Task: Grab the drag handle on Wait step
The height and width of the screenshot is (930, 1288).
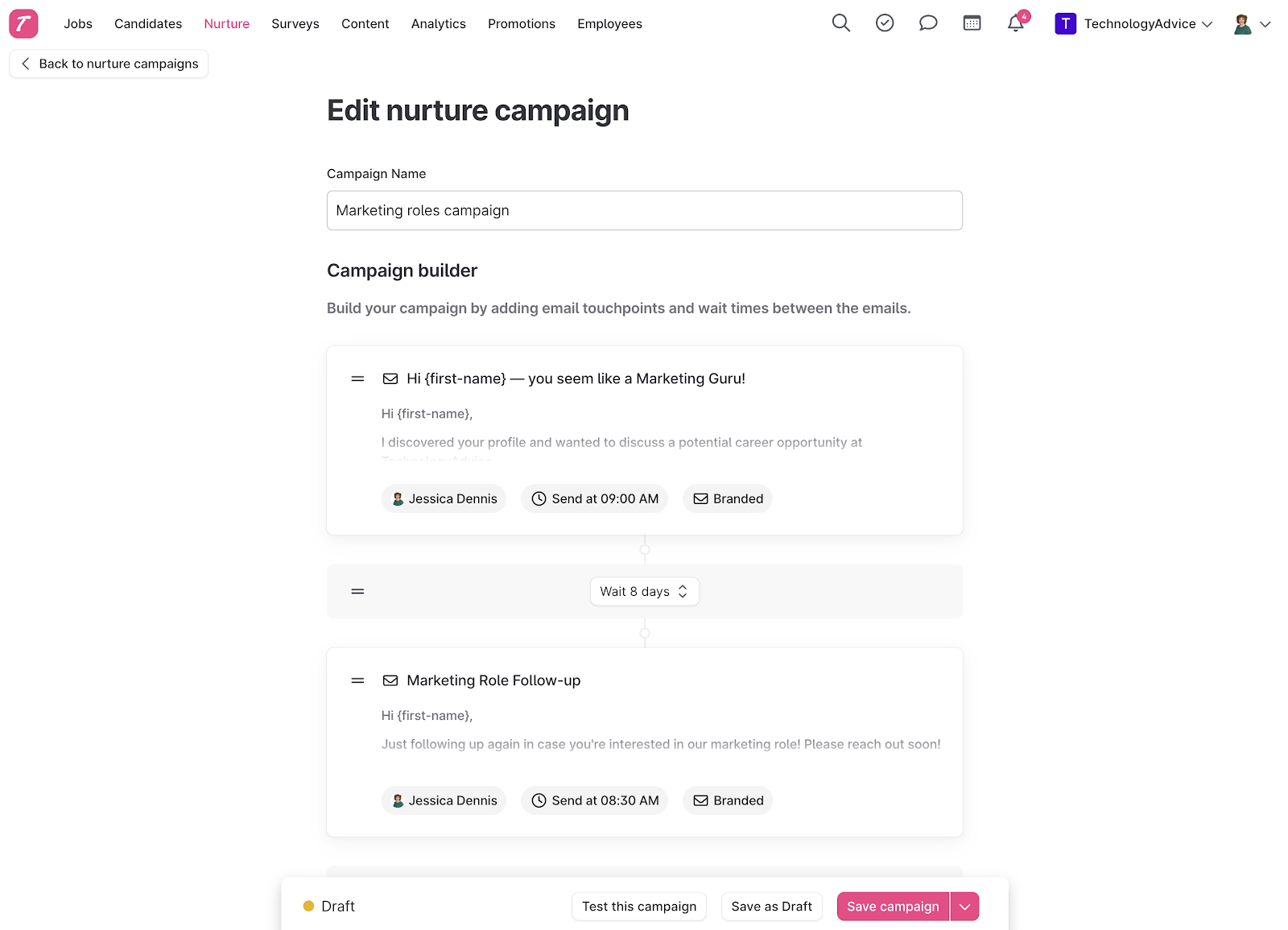Action: (357, 591)
